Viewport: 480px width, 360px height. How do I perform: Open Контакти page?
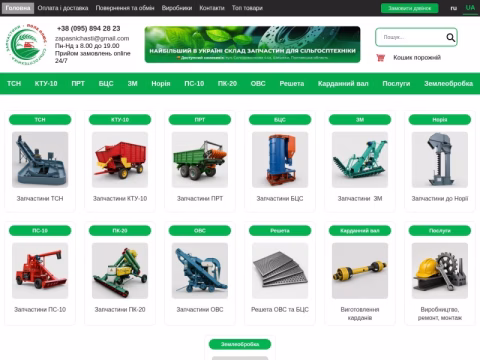[212, 8]
